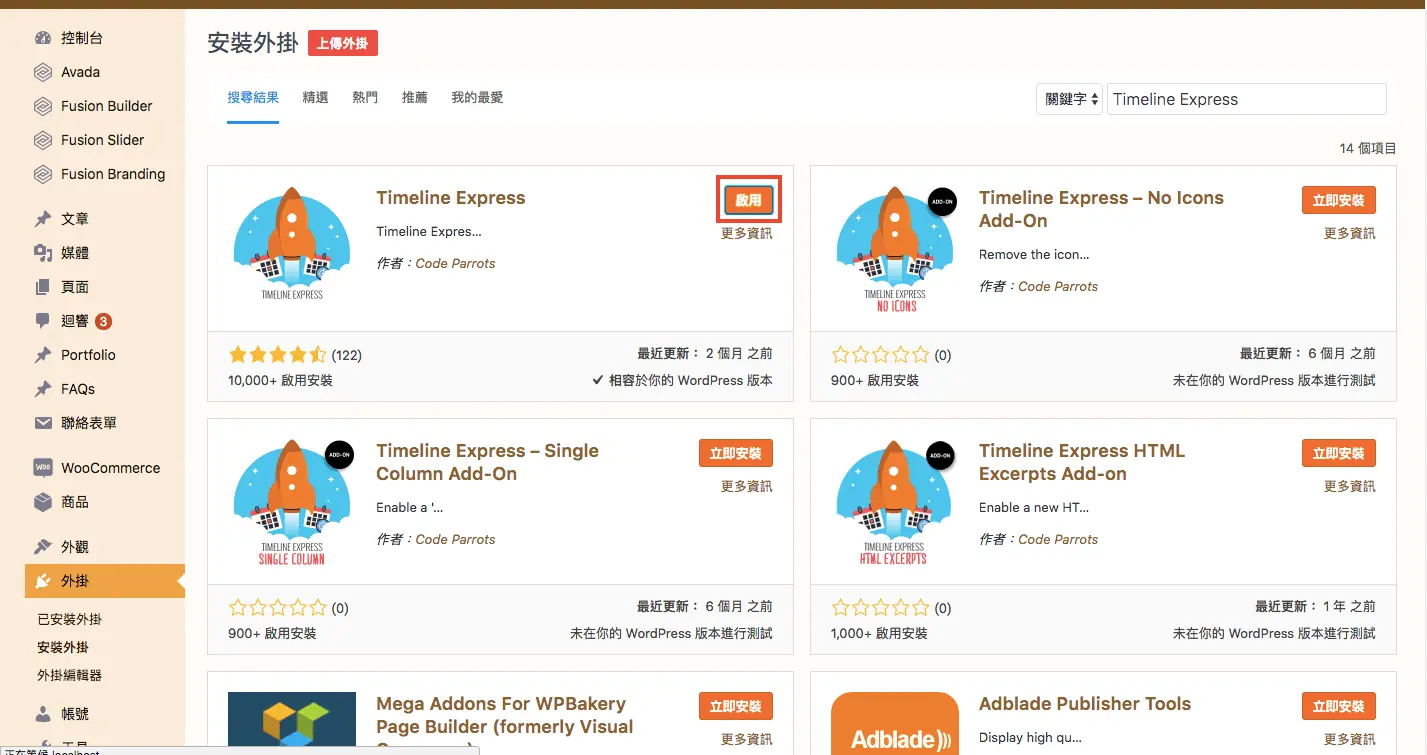Screen dimensions: 1427x755
Task: Open 更多資訊 for No Icons Add-On
Action: (x=1350, y=233)
